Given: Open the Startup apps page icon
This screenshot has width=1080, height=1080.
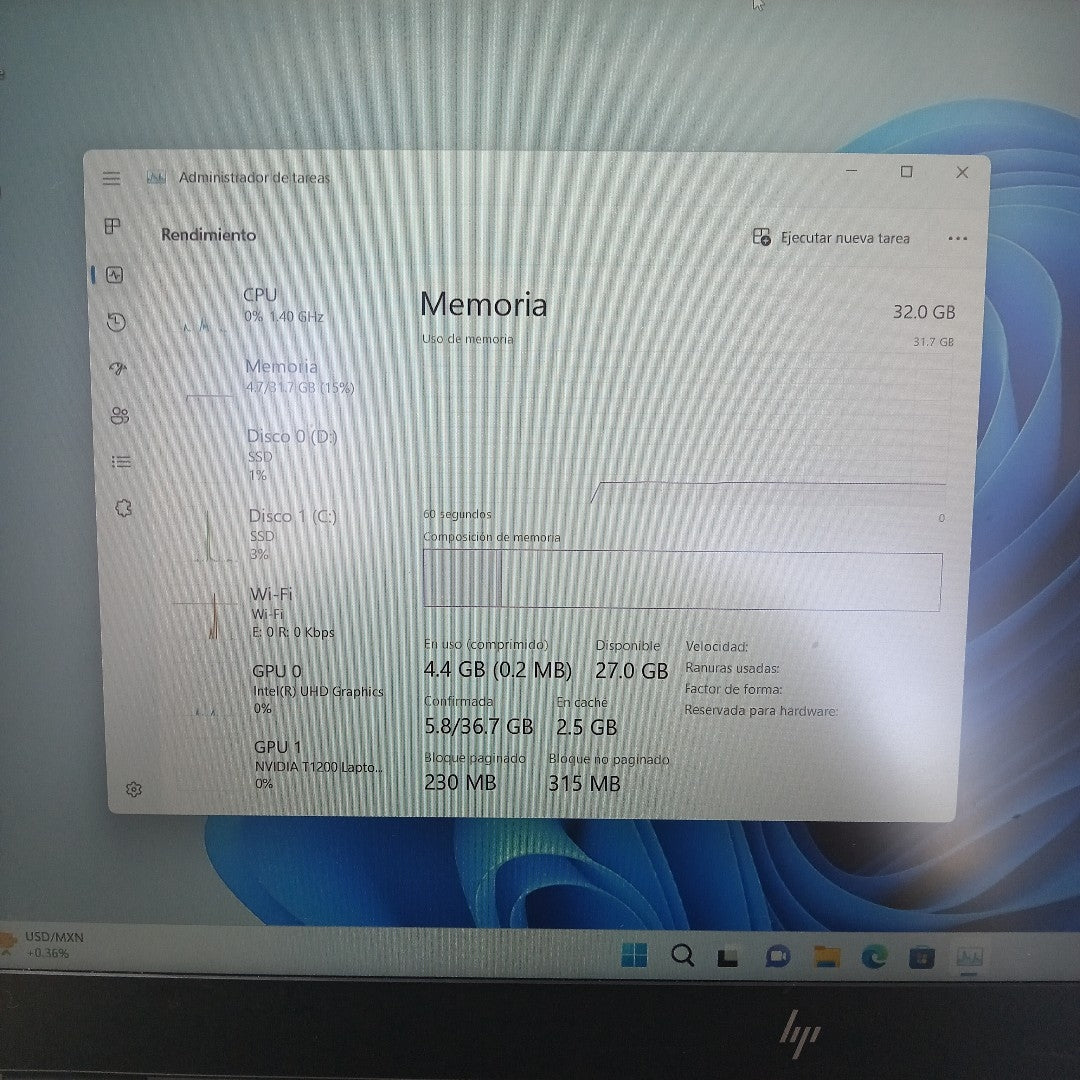Looking at the screenshot, I should click(118, 368).
